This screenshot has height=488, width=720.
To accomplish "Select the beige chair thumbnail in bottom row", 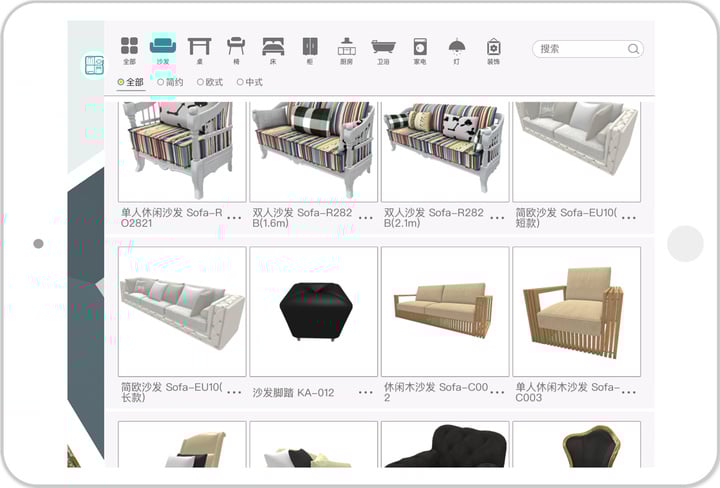I will click(182, 444).
